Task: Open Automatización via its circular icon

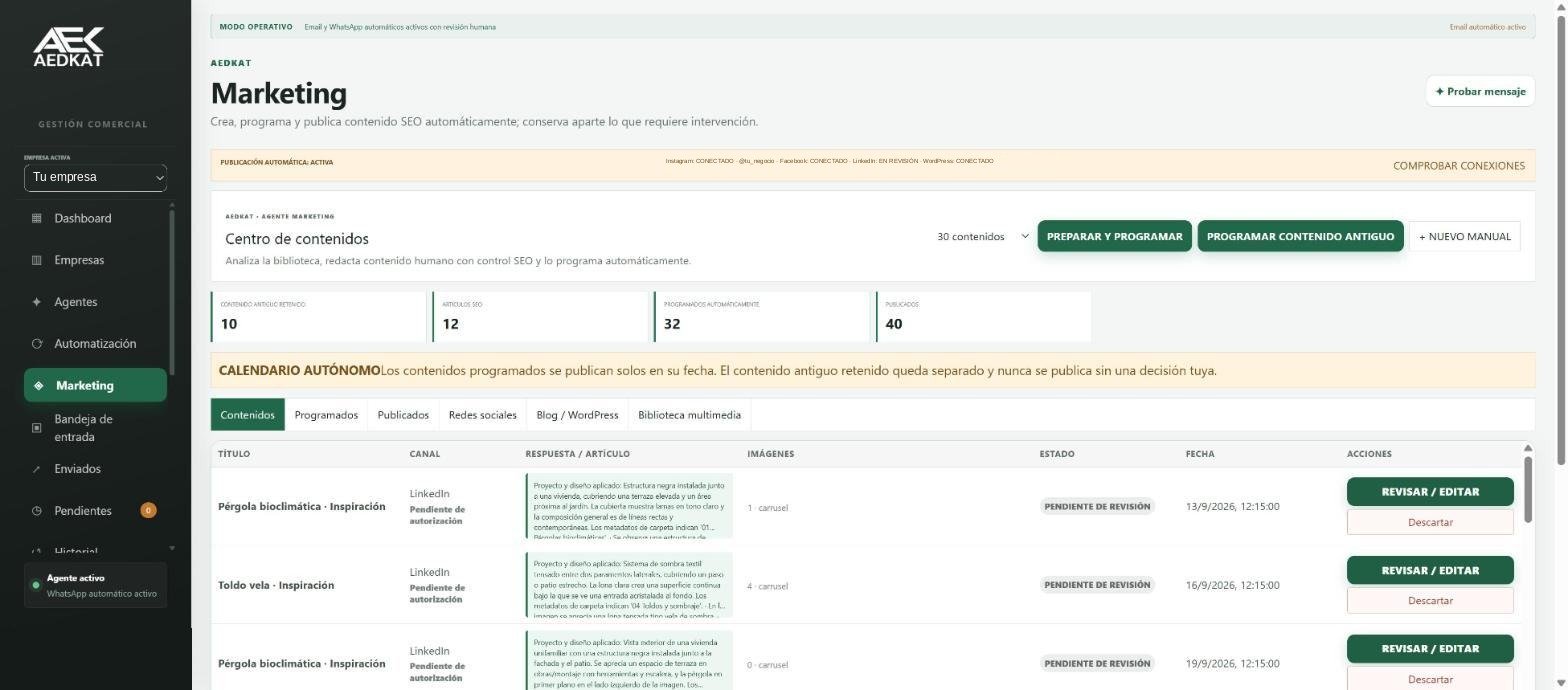Action: pos(37,344)
